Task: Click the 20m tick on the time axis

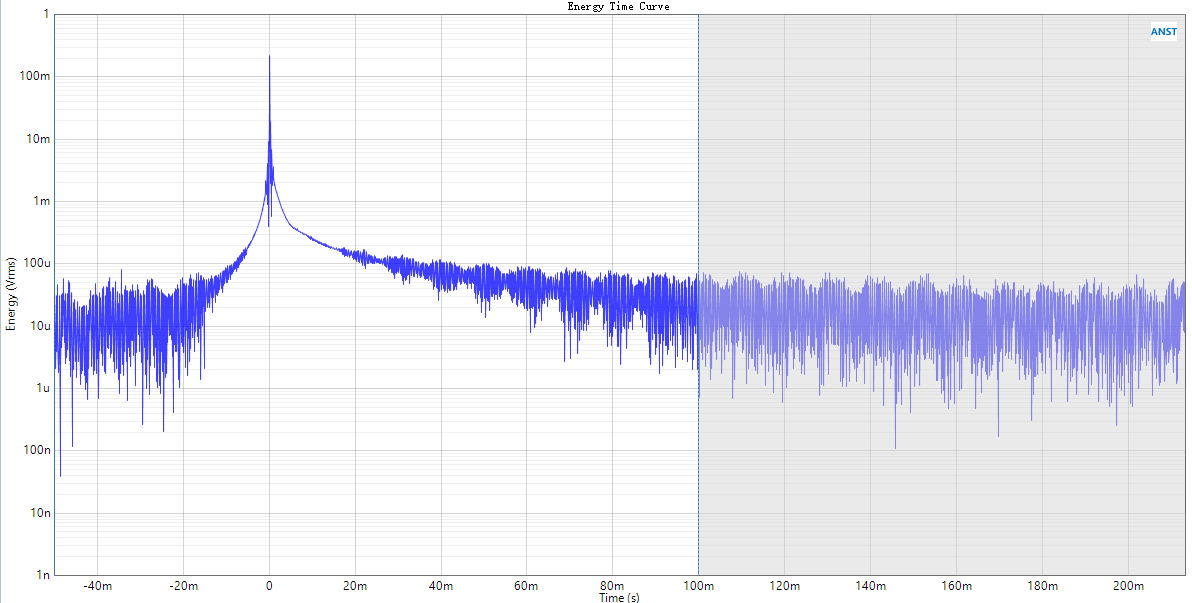Action: (355, 586)
